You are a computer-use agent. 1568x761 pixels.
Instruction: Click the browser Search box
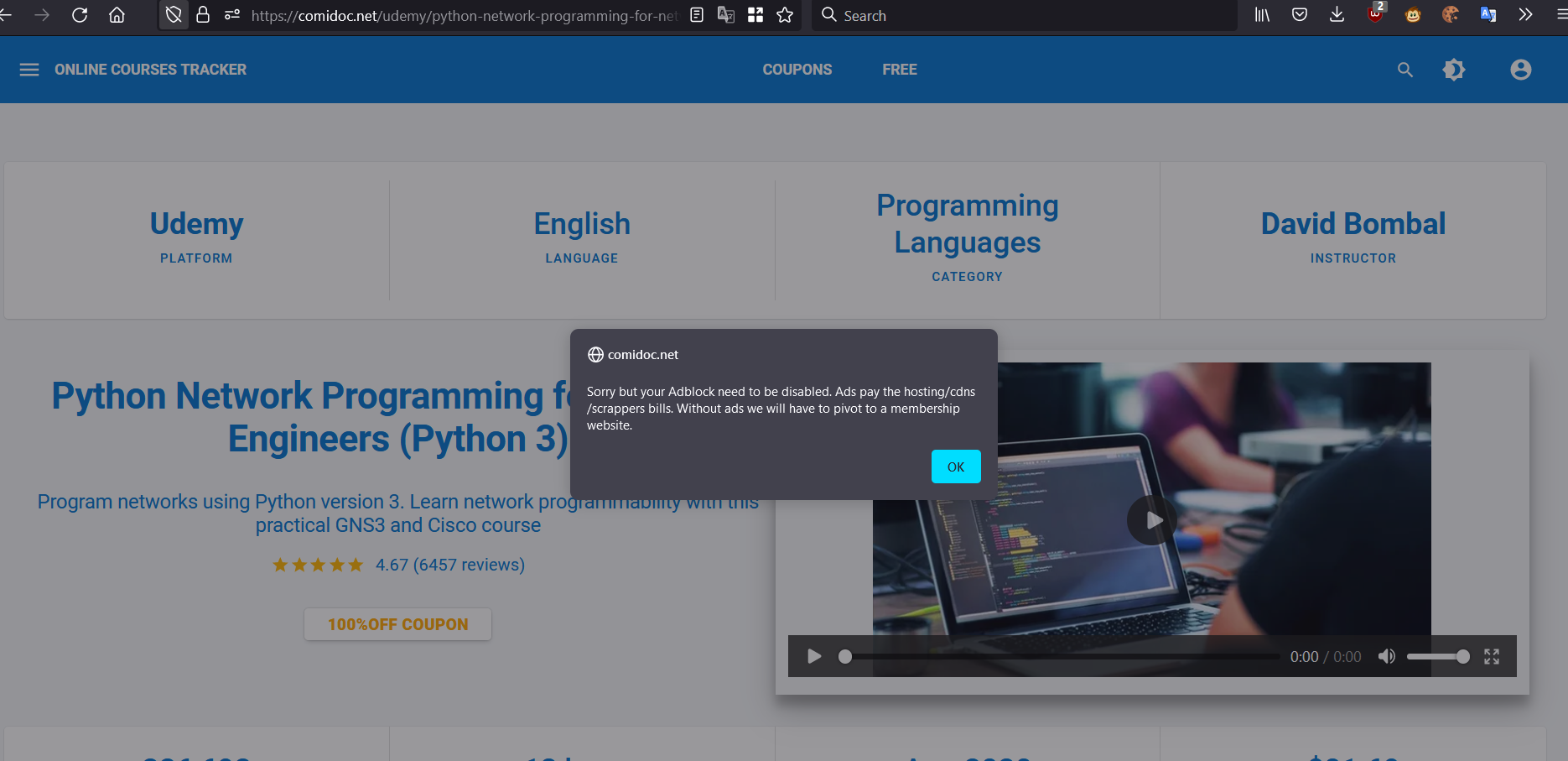click(x=1025, y=15)
